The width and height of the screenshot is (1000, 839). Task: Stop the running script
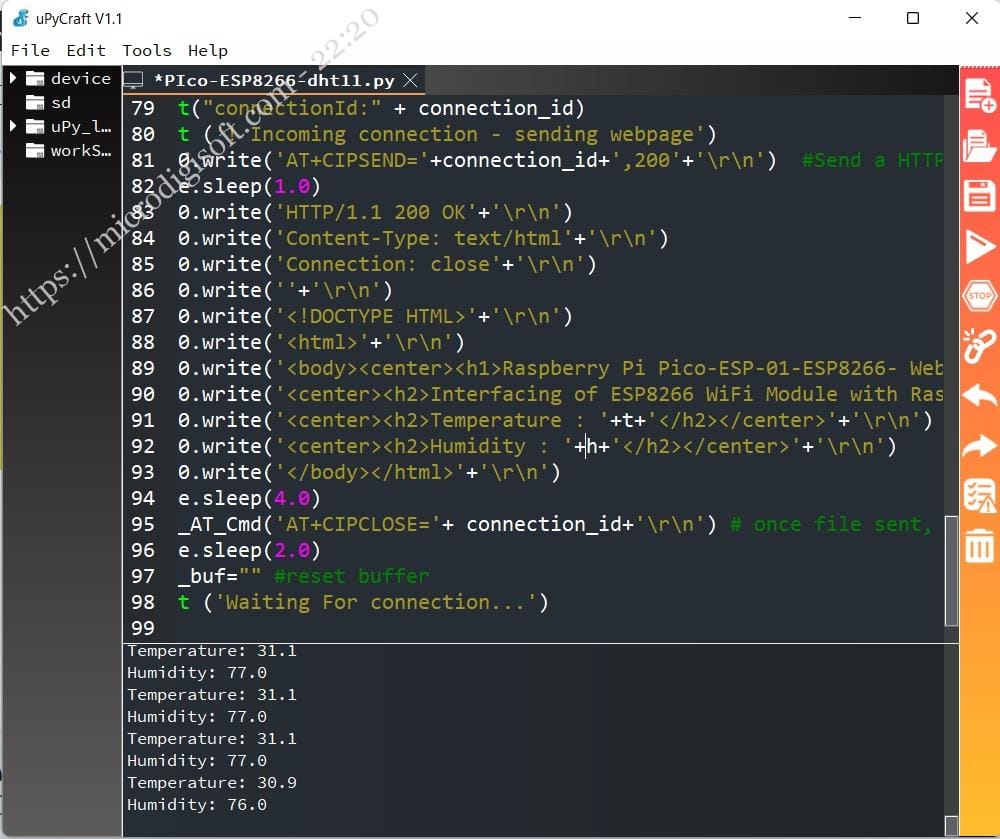978,295
